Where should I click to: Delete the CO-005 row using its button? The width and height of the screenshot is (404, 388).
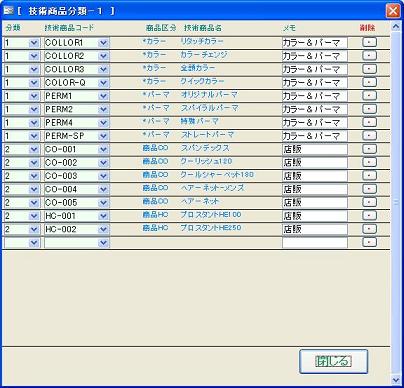point(369,202)
